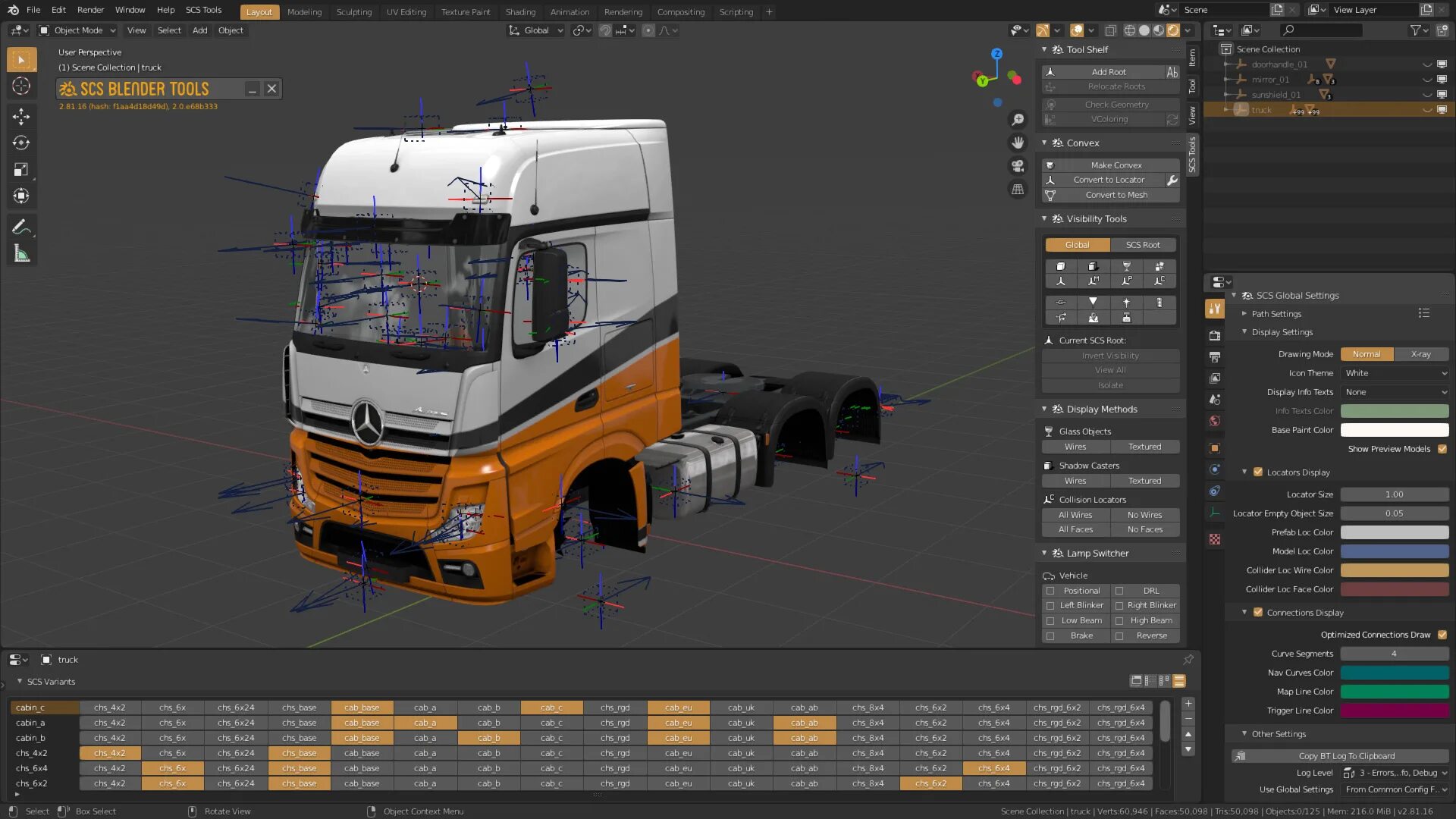Viewport: 1456px width, 819px height.
Task: Open the Shading menu in top bar
Action: click(520, 11)
